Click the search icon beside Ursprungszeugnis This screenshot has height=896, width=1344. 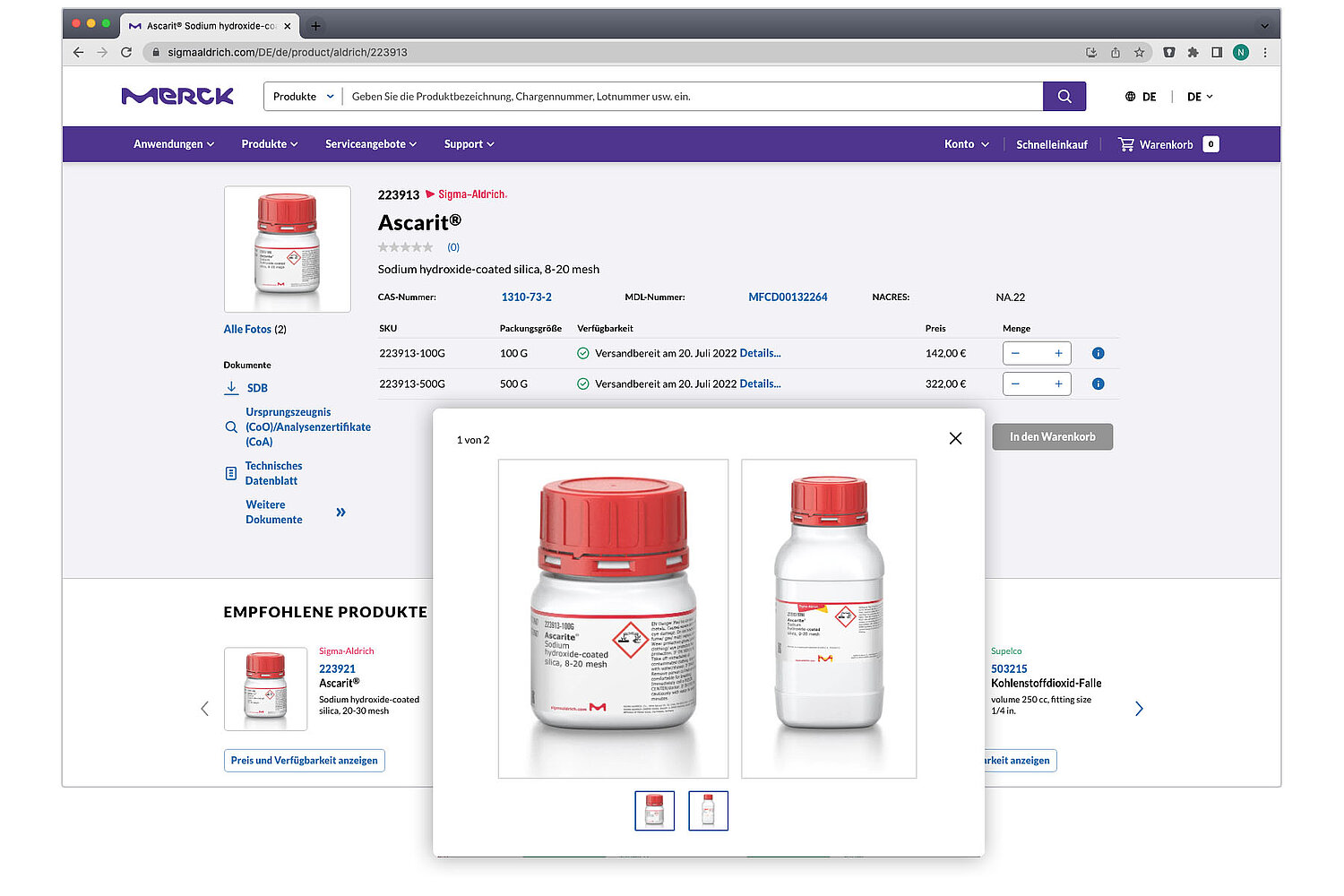(x=231, y=427)
